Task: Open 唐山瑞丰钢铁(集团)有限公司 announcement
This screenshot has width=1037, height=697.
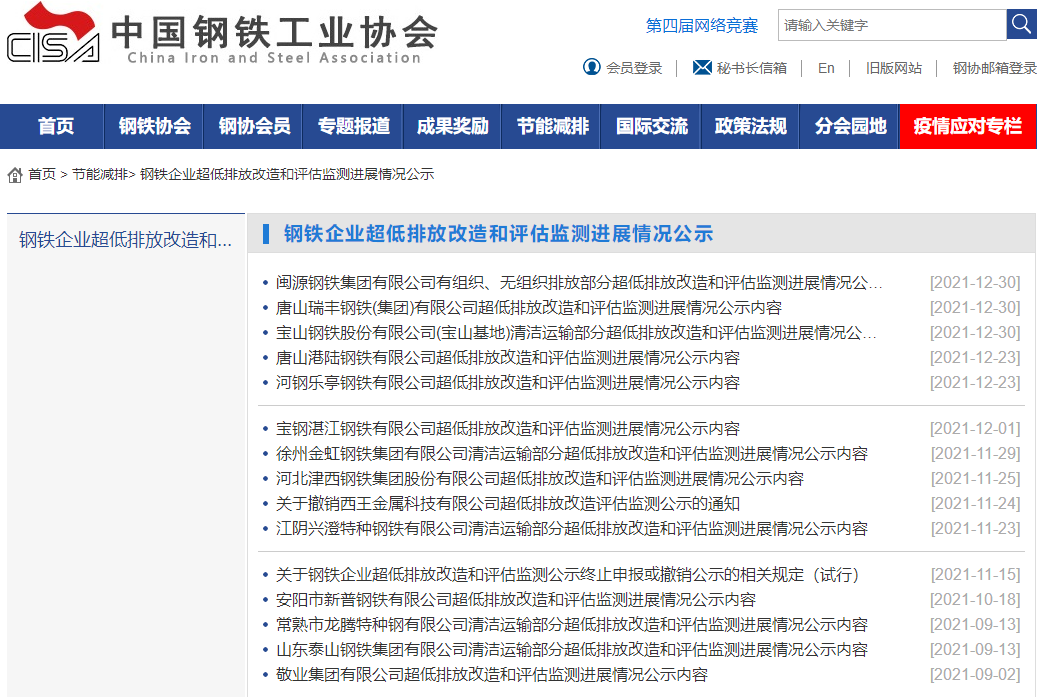Action: point(528,308)
